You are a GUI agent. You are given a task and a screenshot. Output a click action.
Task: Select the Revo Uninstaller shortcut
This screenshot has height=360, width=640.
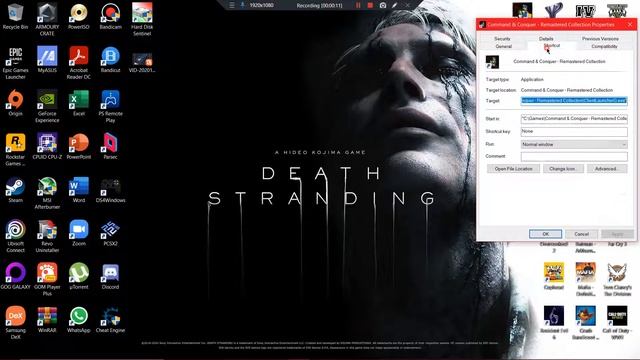47,236
